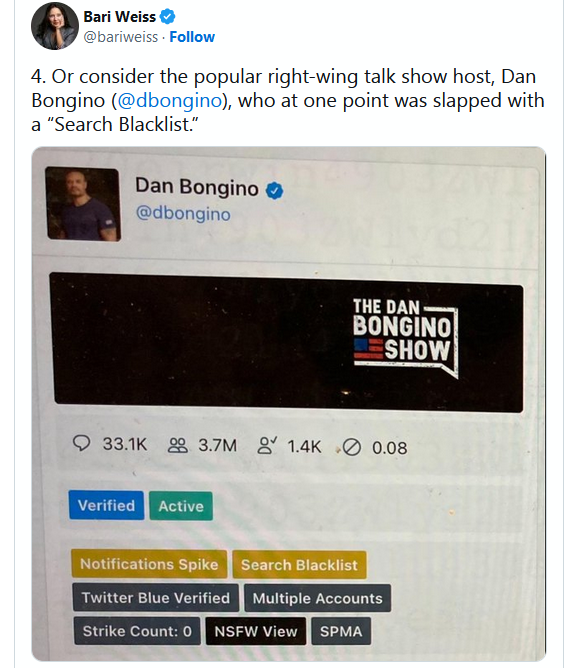This screenshot has height=668, width=569.
Task: Open the @dbongino mention in the tweet text
Action: [x=170, y=101]
